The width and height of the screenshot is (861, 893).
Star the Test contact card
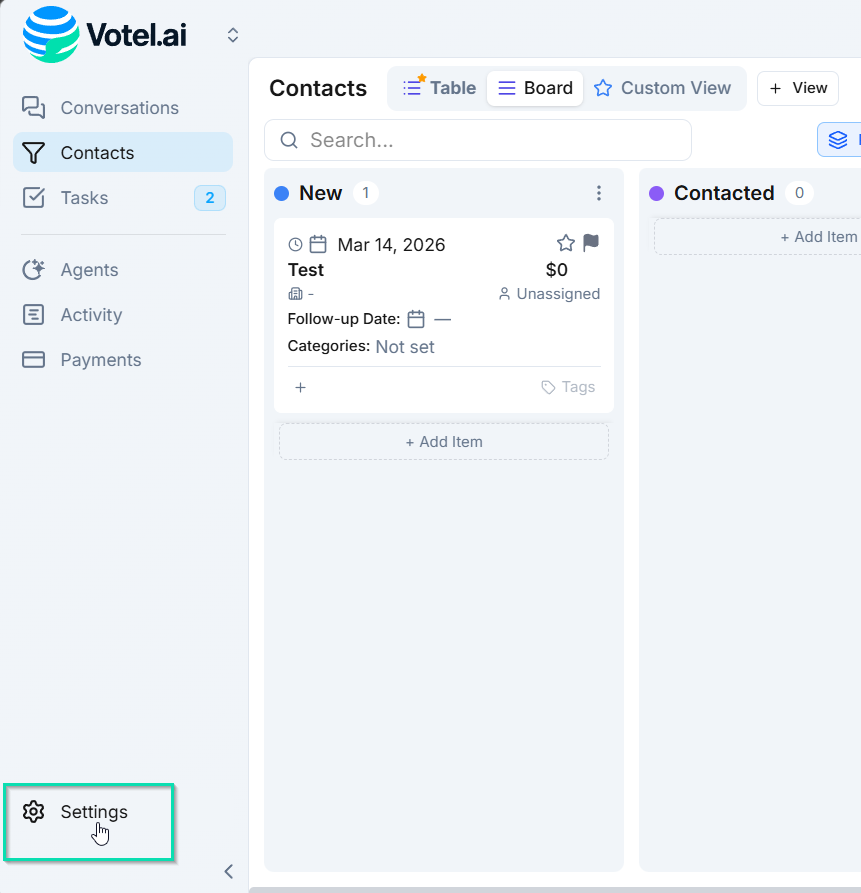[566, 243]
